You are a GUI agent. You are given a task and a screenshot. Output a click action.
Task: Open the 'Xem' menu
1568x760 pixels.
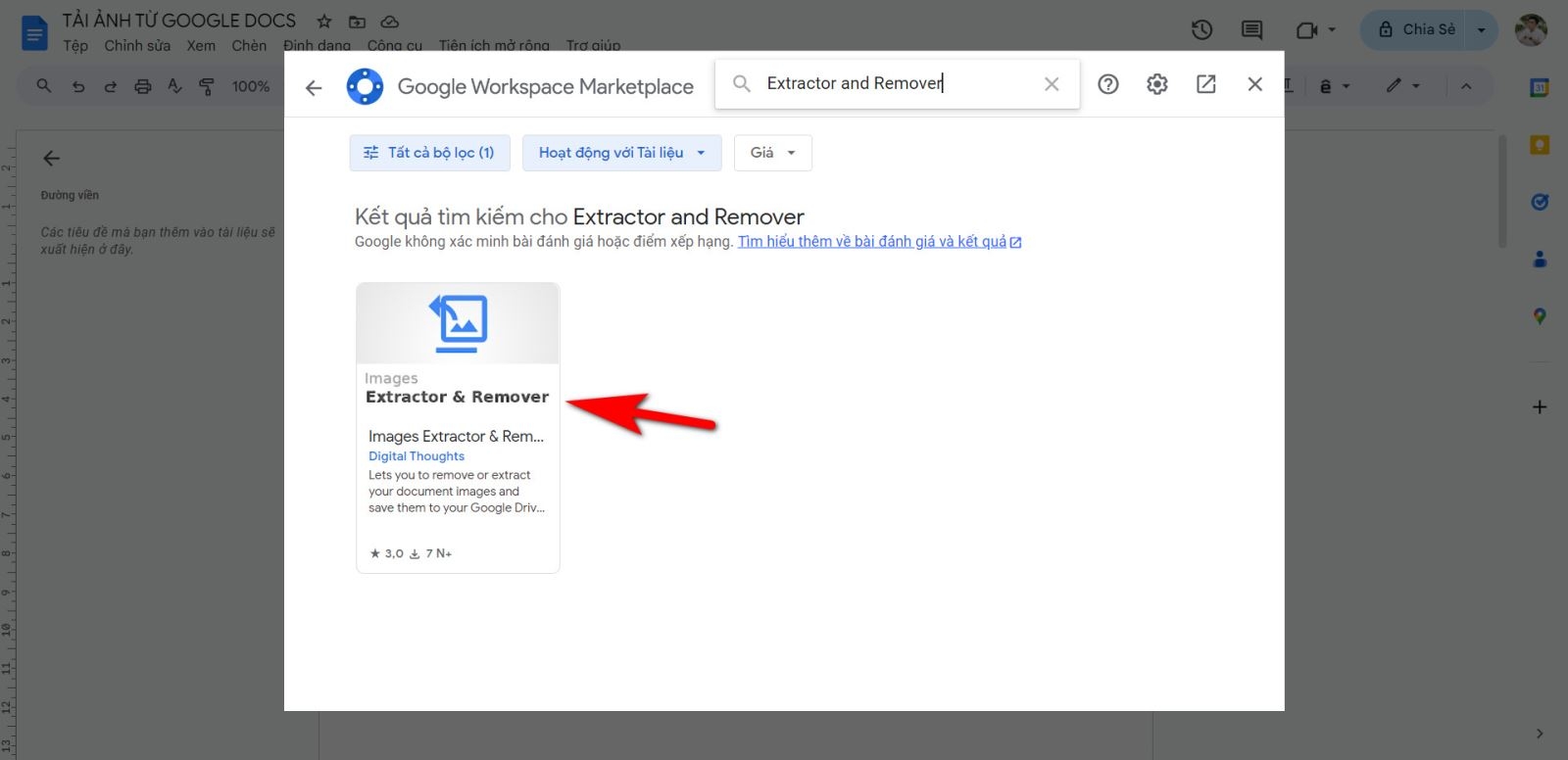(201, 45)
